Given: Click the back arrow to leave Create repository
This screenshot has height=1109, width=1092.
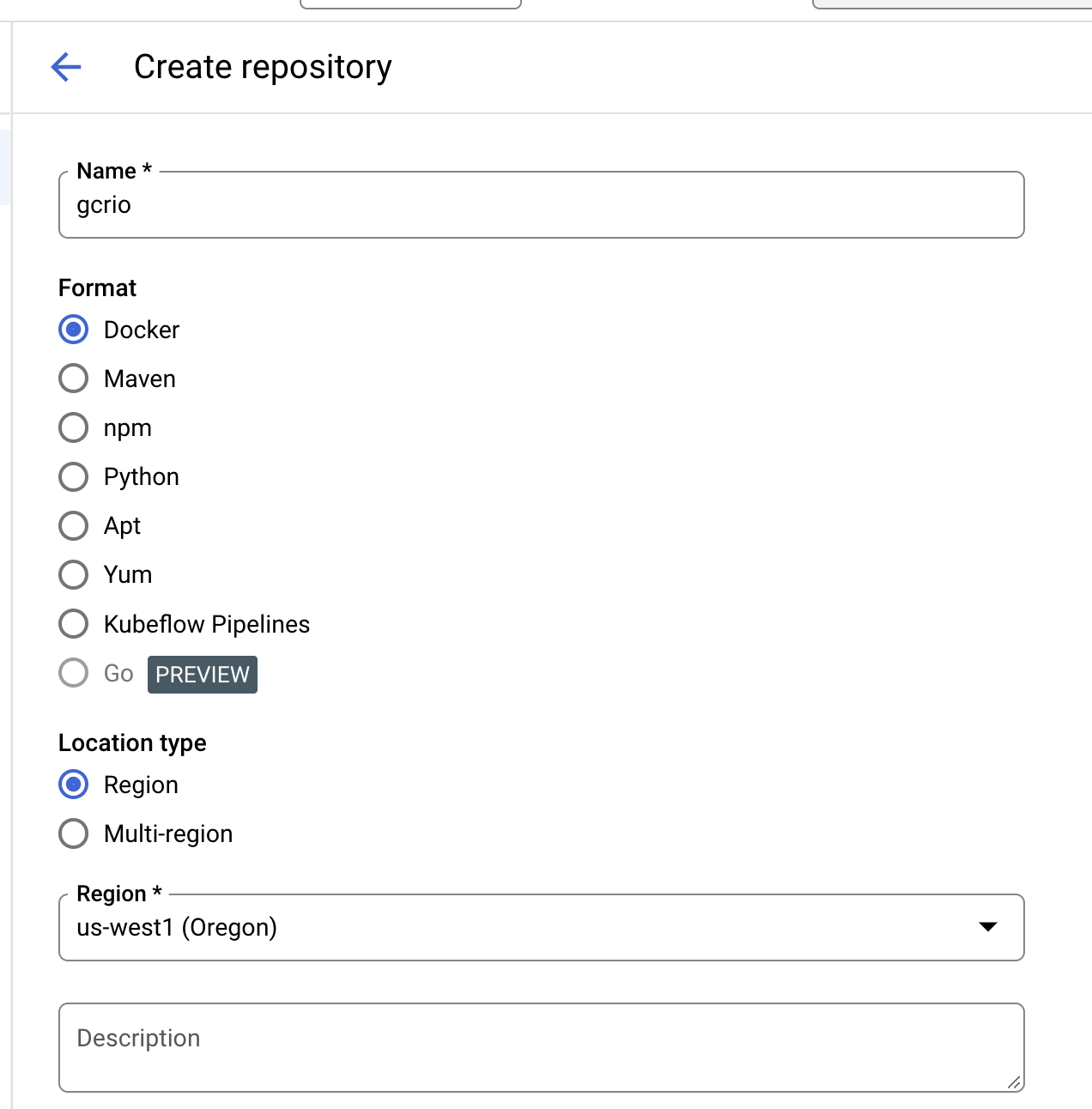Looking at the screenshot, I should (x=65, y=66).
